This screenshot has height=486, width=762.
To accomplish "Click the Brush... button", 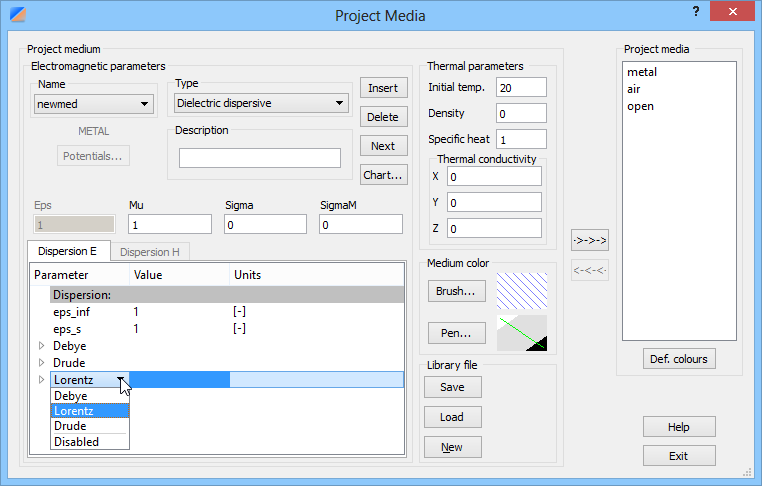I will 455,291.
